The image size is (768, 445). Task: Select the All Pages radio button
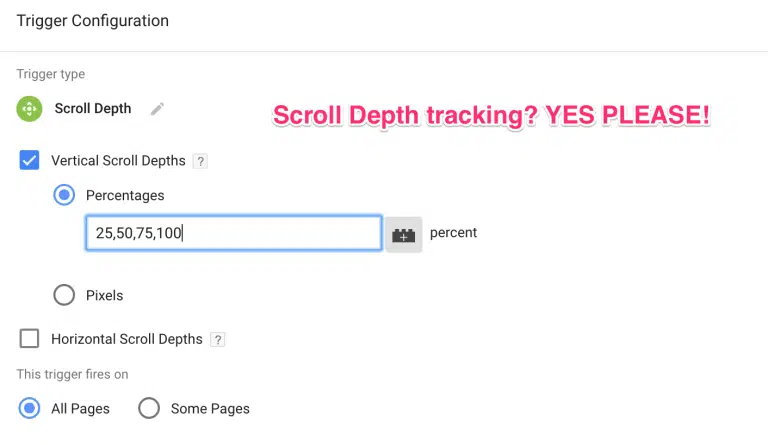tap(30, 408)
